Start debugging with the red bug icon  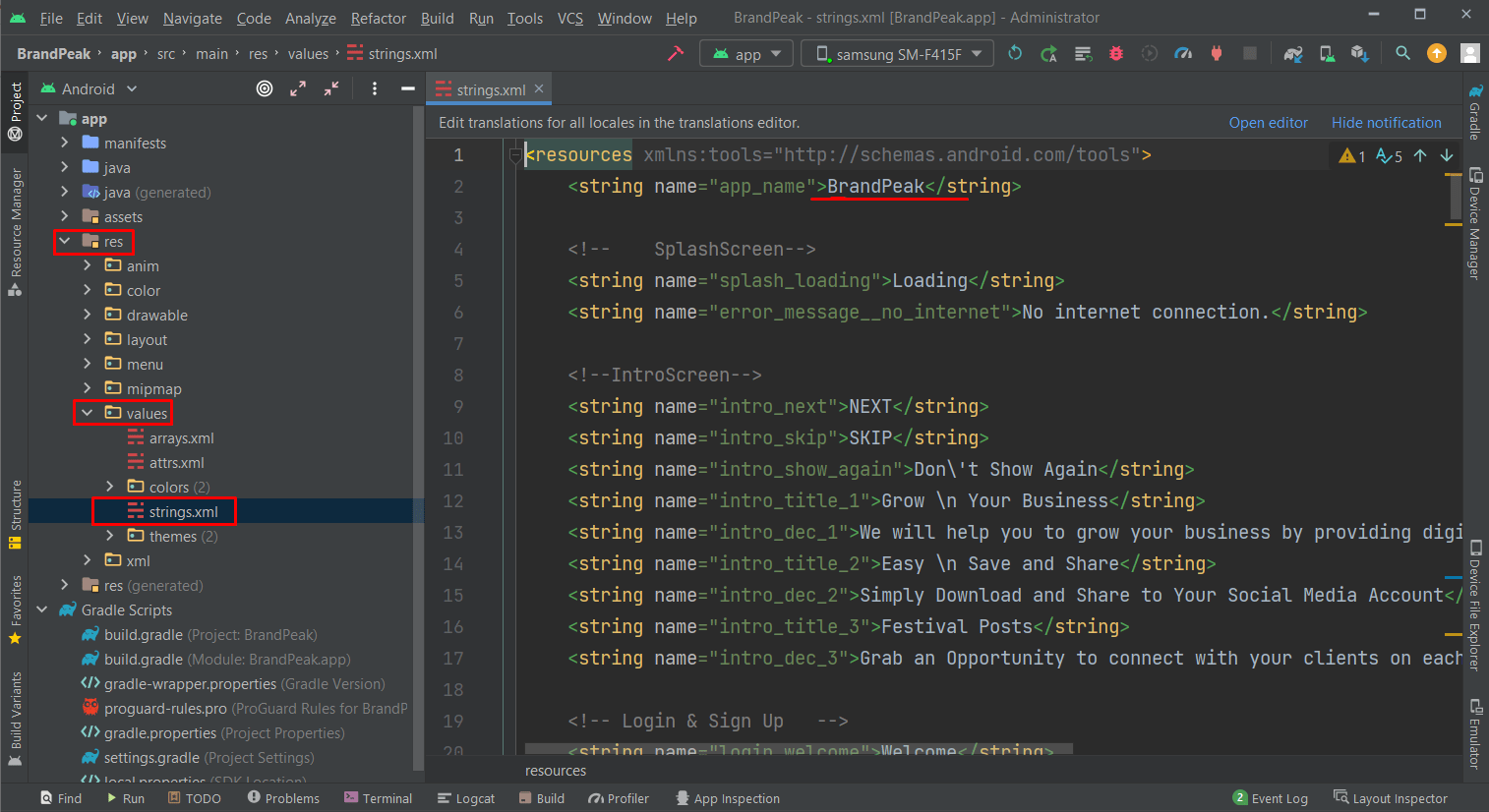tap(1116, 53)
